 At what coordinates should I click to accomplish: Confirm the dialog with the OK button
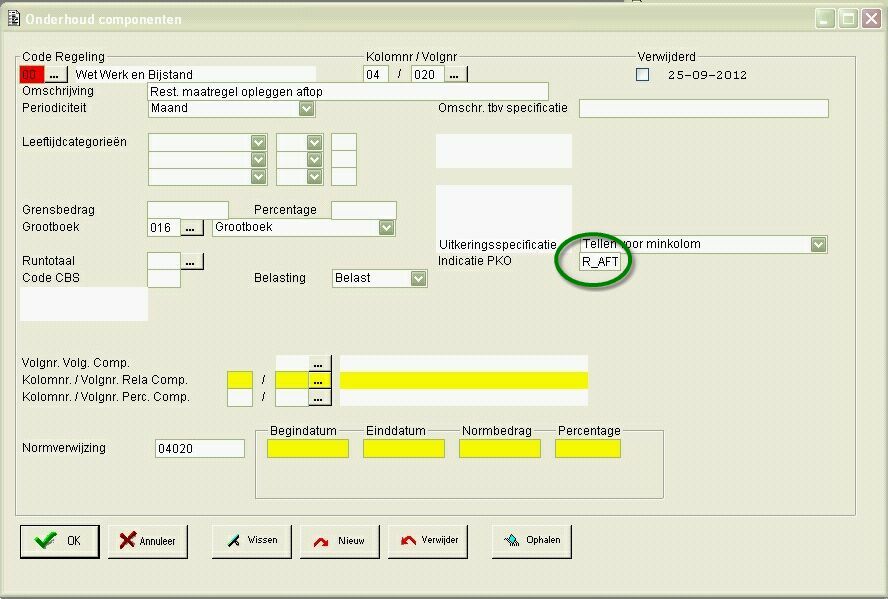(x=59, y=541)
